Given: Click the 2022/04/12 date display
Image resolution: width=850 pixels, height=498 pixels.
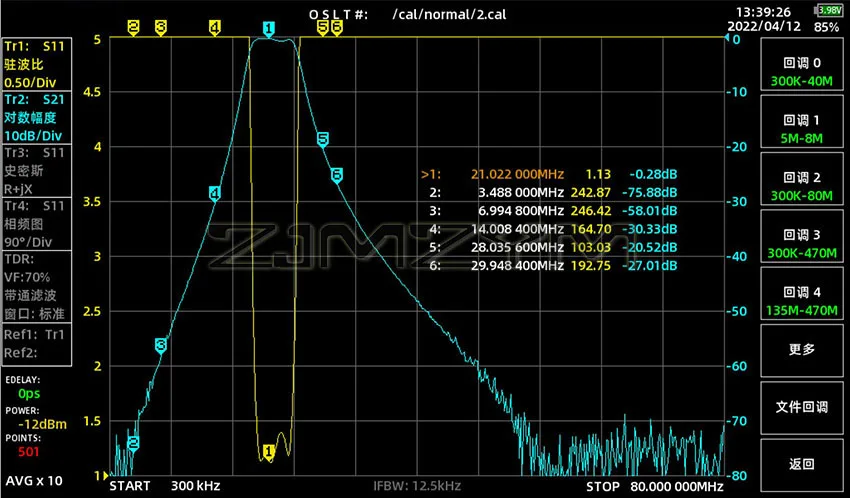Looking at the screenshot, I should tap(764, 27).
